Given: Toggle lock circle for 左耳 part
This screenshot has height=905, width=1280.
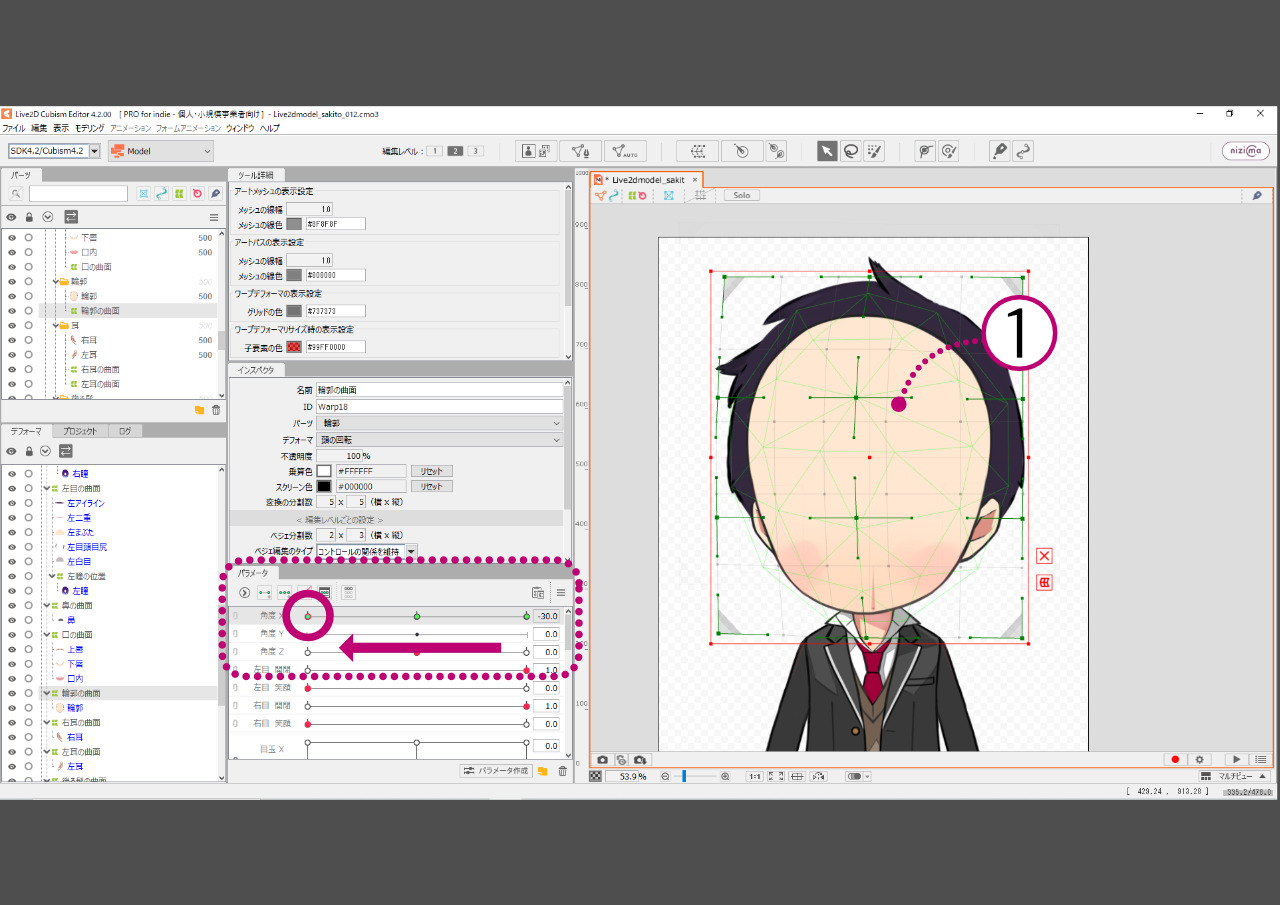Looking at the screenshot, I should tap(29, 355).
